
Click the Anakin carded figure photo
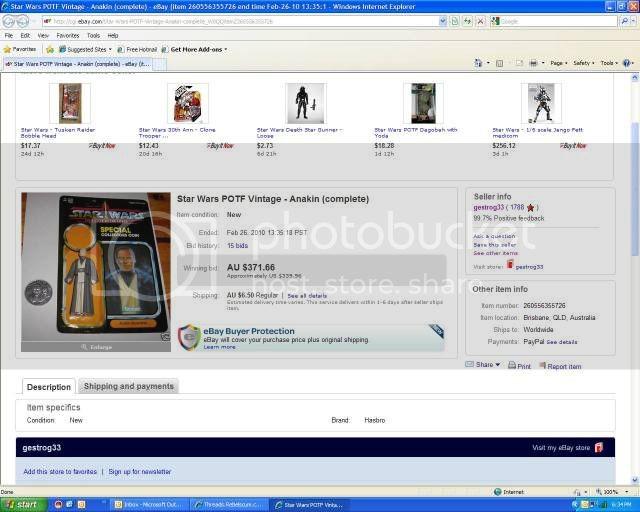[96, 268]
